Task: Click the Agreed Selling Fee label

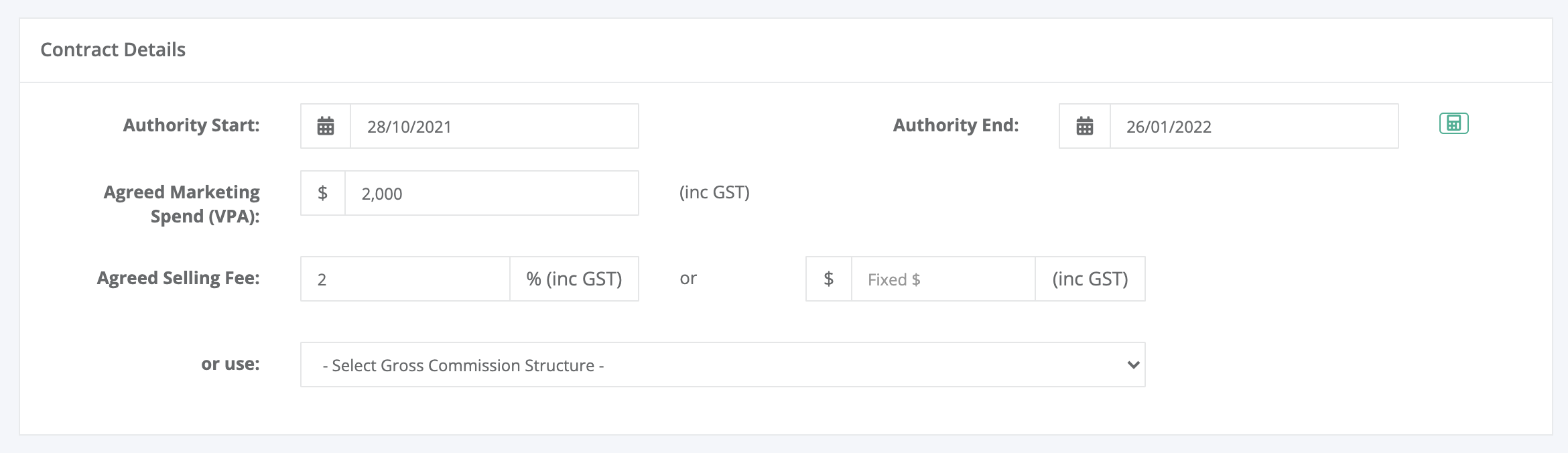Action: click(178, 278)
